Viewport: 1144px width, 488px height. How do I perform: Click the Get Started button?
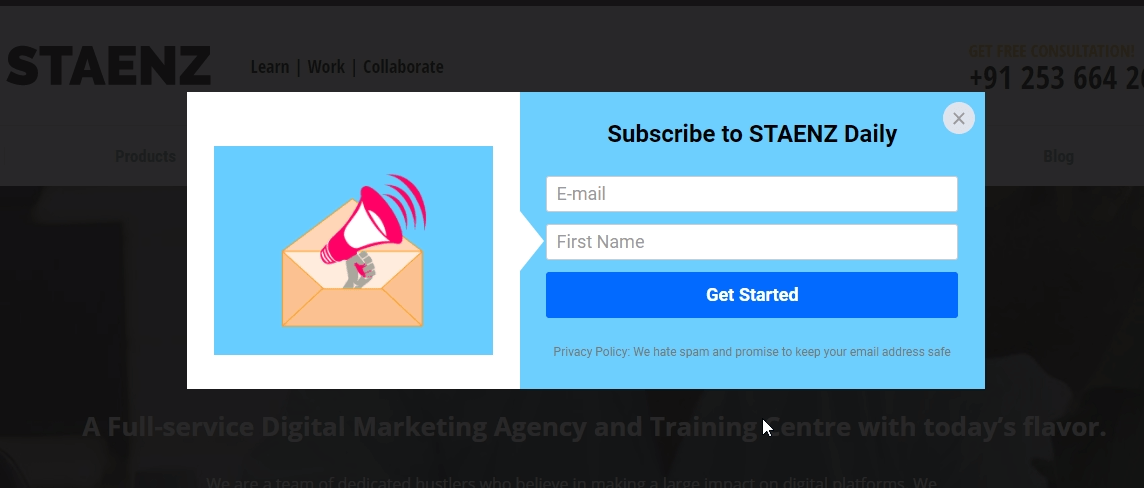pos(751,295)
